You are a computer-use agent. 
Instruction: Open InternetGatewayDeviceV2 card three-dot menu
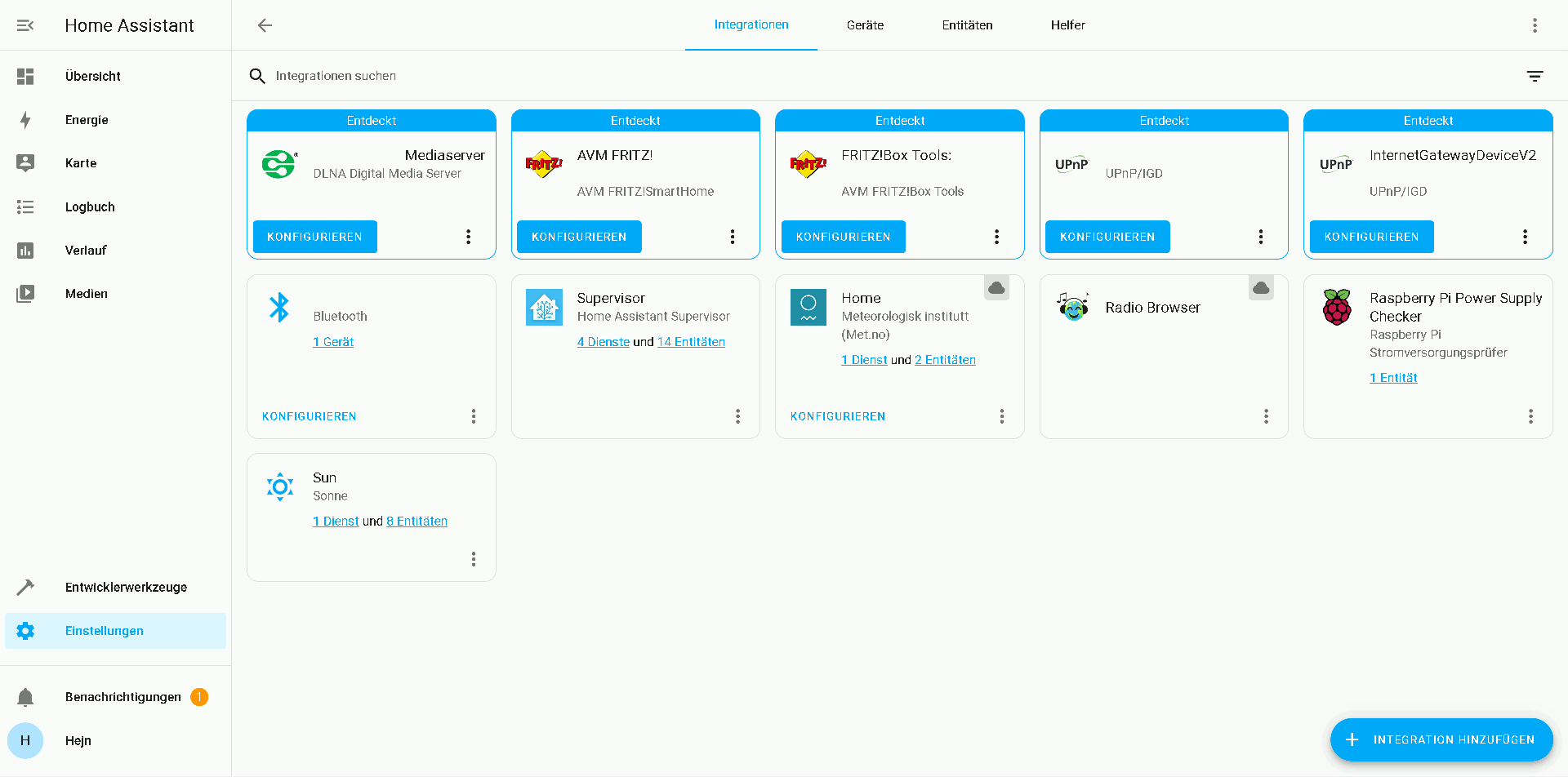(x=1525, y=237)
